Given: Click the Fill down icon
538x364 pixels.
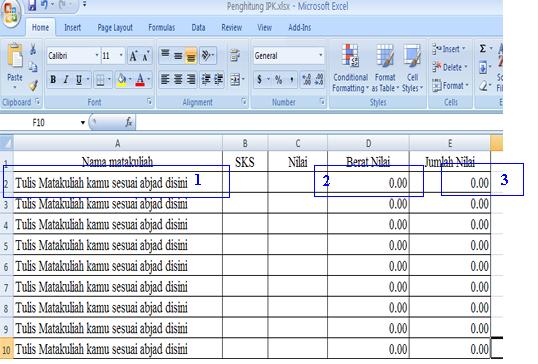Looking at the screenshot, I should (x=483, y=67).
